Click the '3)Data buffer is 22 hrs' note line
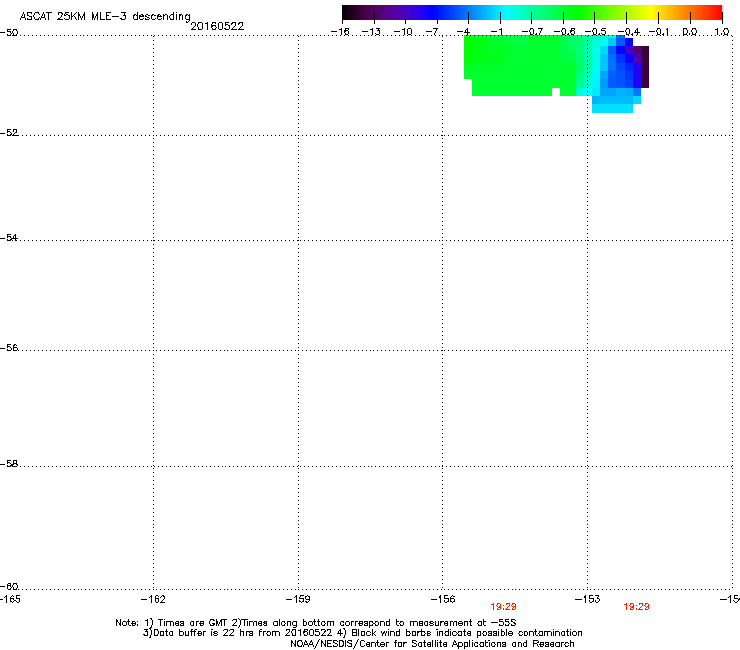Viewport: 740px width, 650px height. (362, 633)
